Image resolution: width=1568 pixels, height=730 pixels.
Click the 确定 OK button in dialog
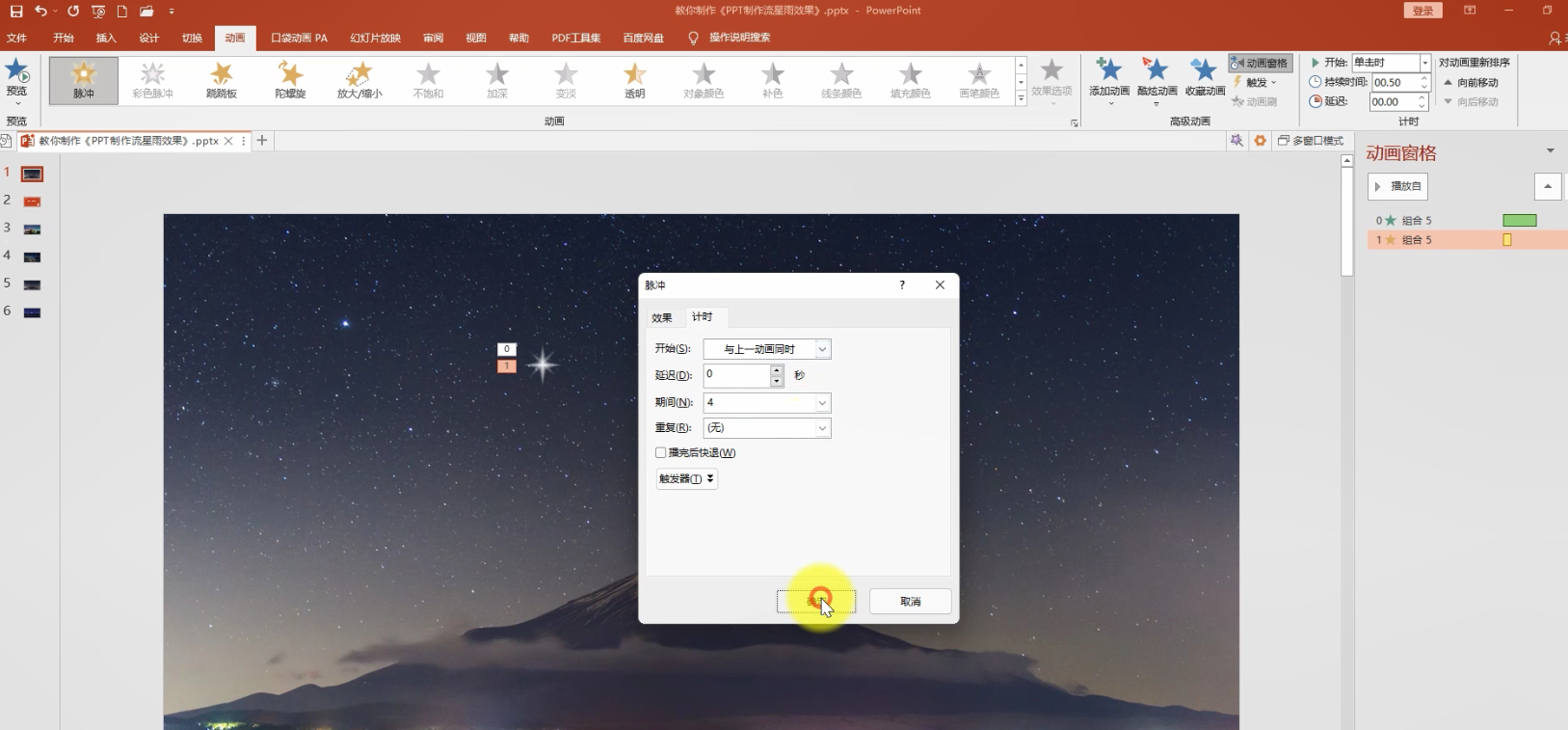click(816, 601)
